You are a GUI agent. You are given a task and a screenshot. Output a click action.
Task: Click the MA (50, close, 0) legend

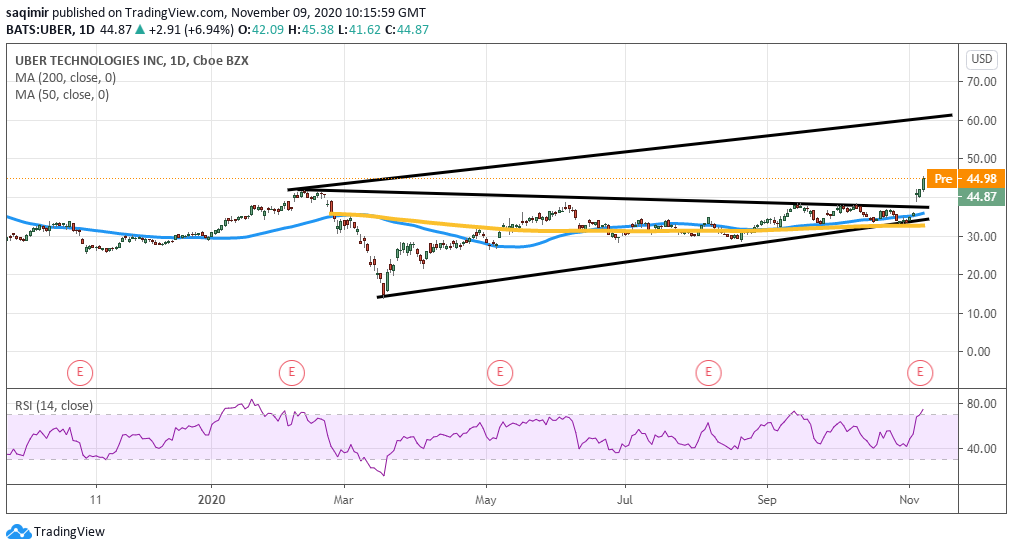[62, 95]
